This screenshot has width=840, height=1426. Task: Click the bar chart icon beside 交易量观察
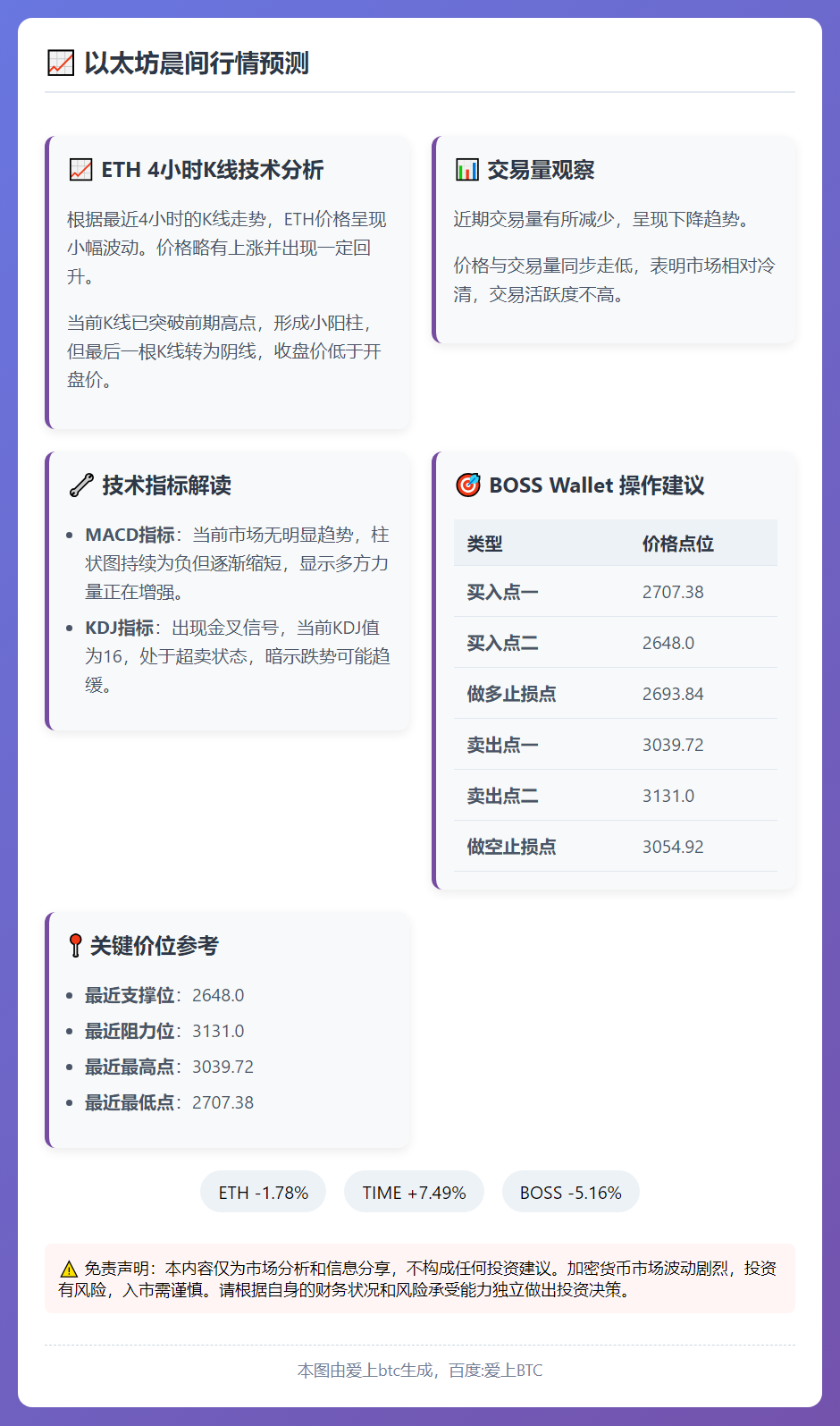tap(467, 170)
